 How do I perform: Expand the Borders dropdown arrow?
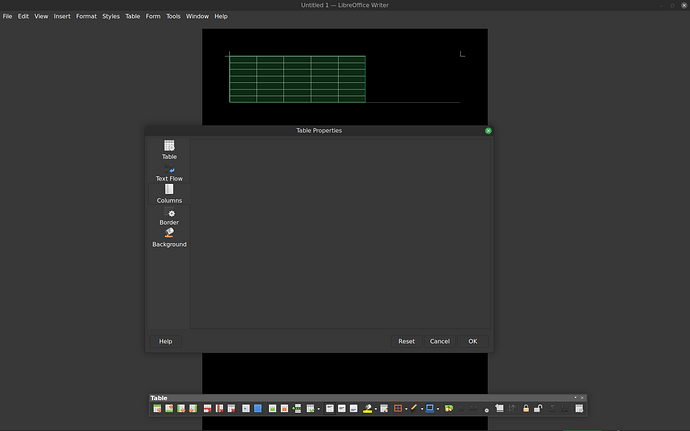tap(406, 409)
